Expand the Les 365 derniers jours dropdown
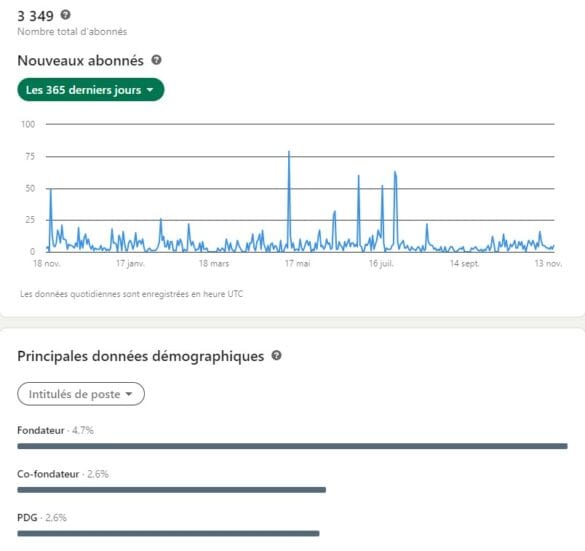 click(x=91, y=90)
